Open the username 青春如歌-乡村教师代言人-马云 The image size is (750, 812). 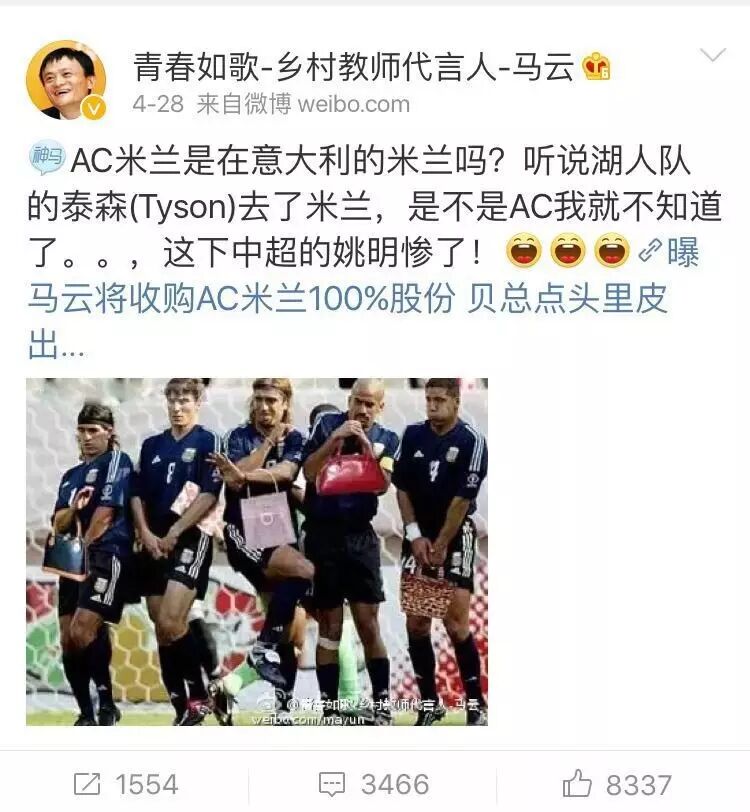tap(354, 67)
